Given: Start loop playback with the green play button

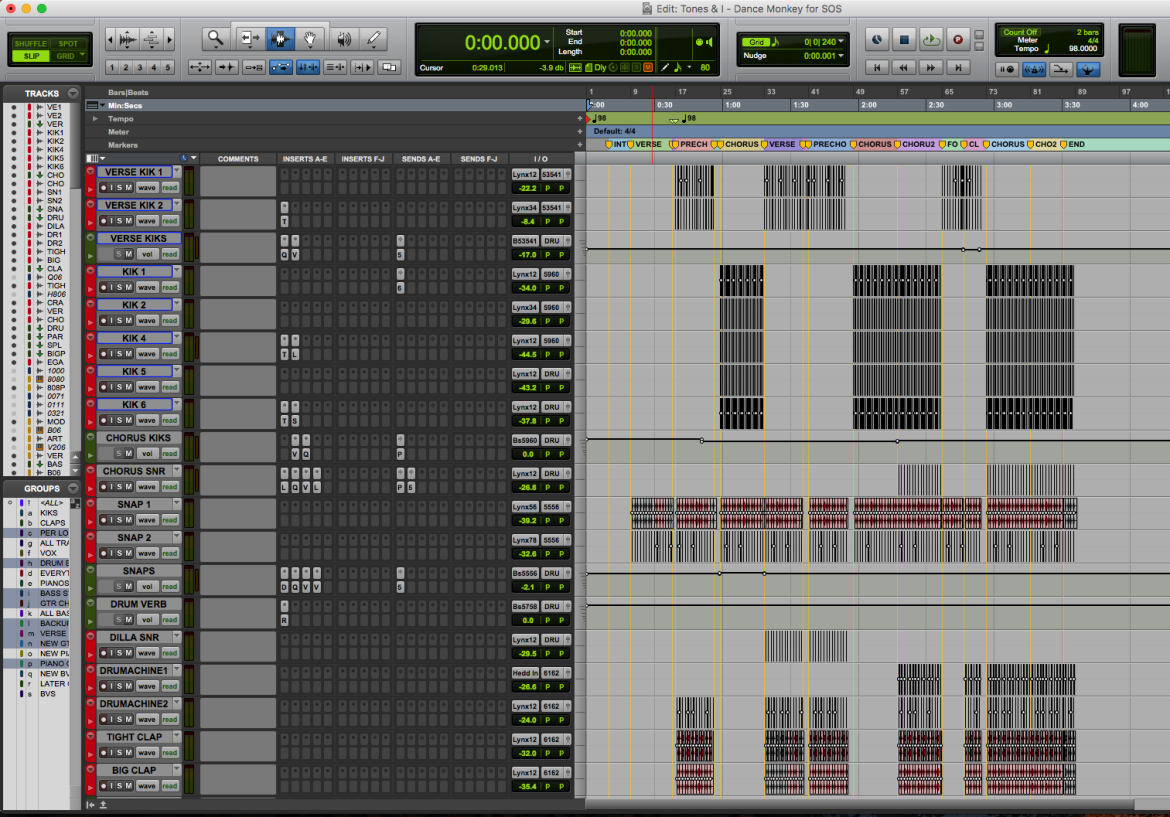Looking at the screenshot, I should pos(930,40).
